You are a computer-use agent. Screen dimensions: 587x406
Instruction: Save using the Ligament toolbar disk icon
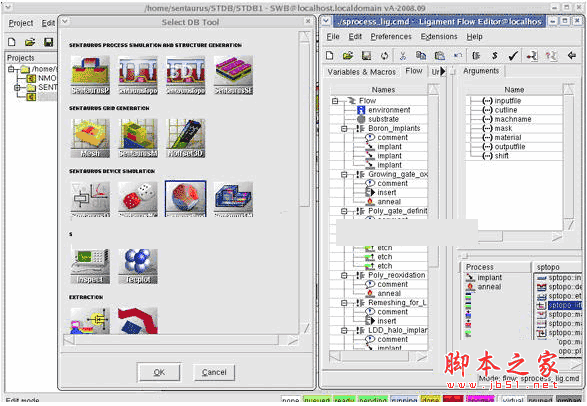[366, 56]
